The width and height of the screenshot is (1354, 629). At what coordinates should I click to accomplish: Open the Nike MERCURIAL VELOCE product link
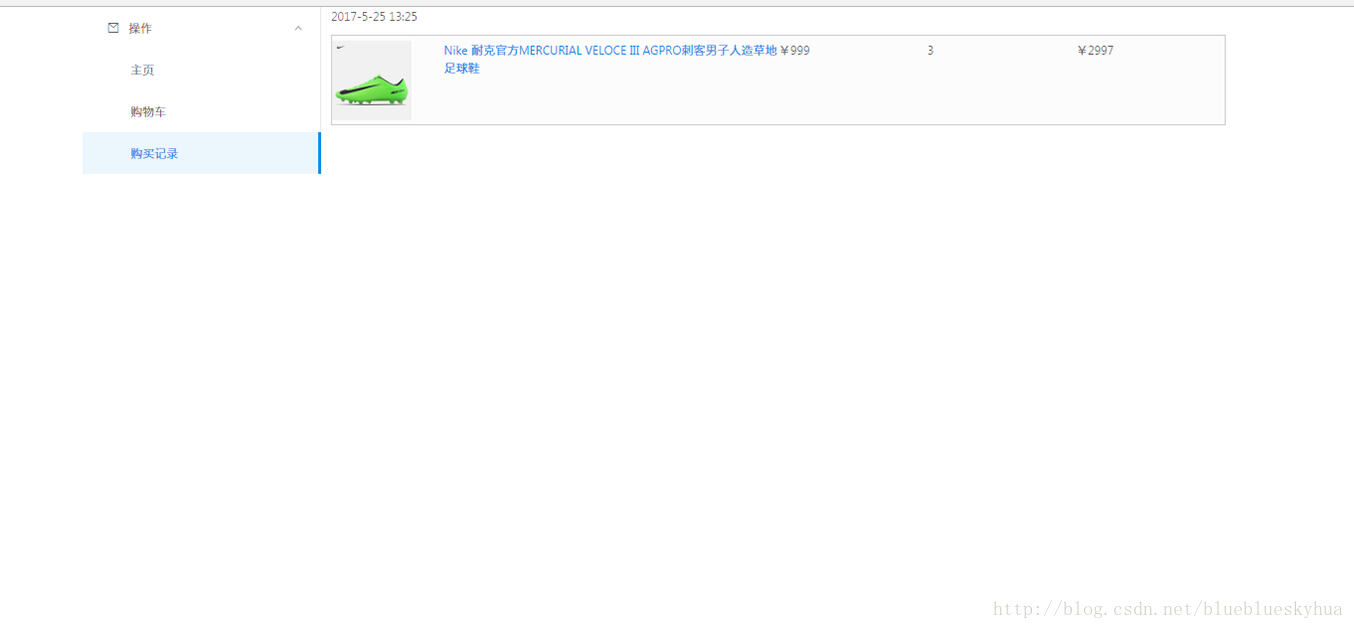(x=610, y=59)
